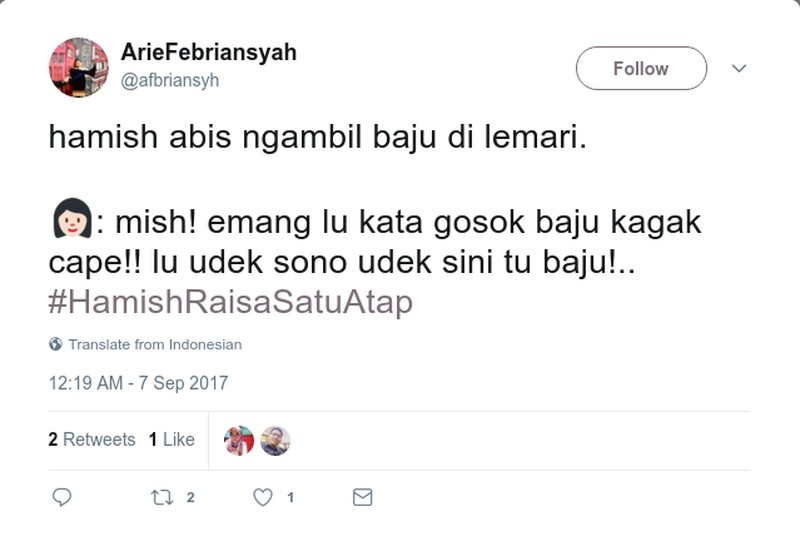The image size is (800, 546).
Task: Click the second small avatar beside Like count
Action: coord(275,441)
